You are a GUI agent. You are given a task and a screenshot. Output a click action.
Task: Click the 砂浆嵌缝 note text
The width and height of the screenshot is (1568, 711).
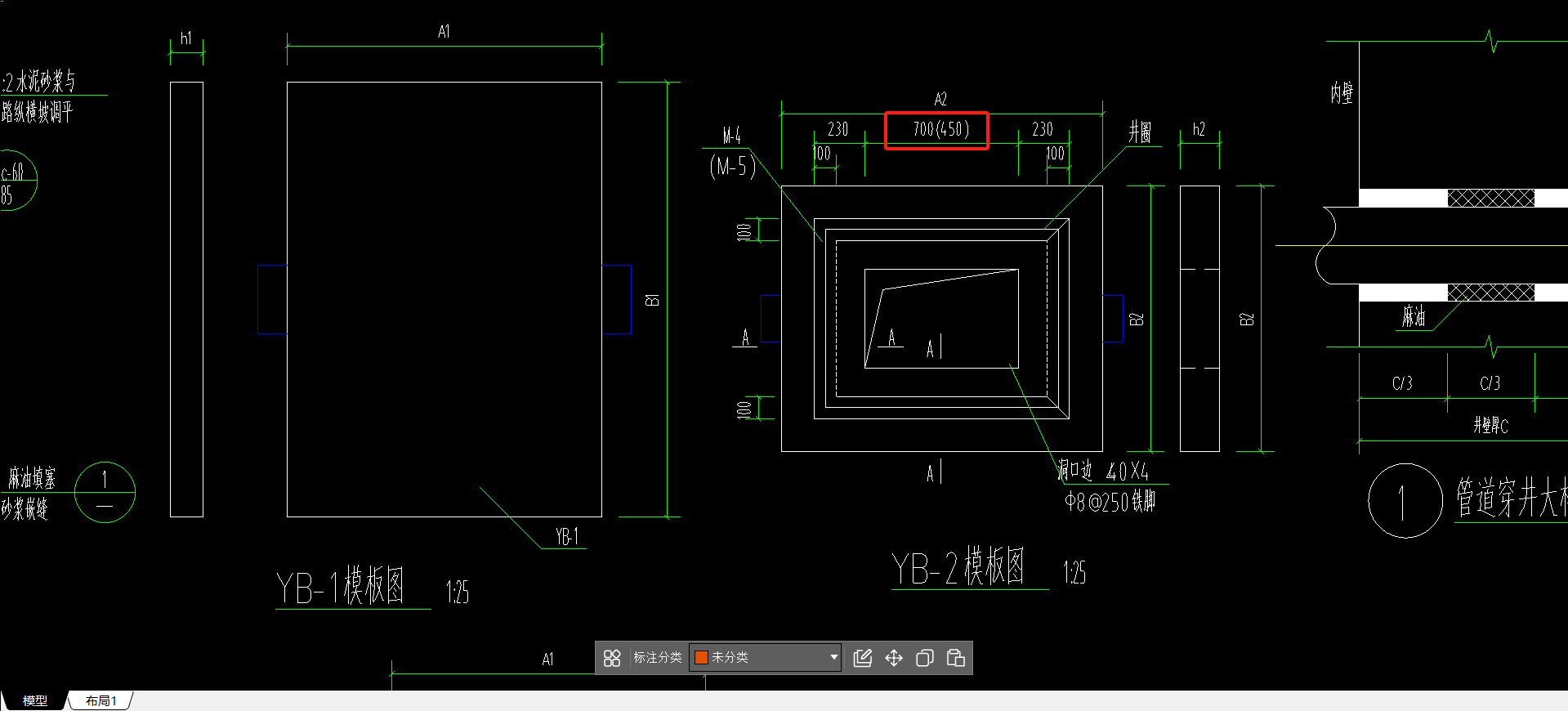(x=25, y=508)
